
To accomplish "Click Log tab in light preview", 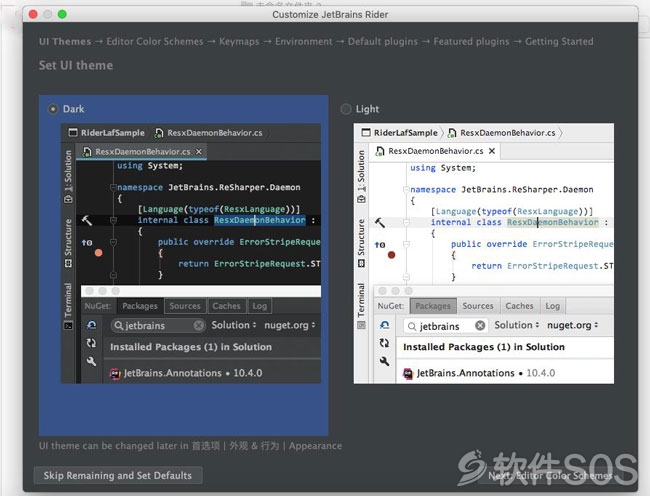I will click(553, 306).
